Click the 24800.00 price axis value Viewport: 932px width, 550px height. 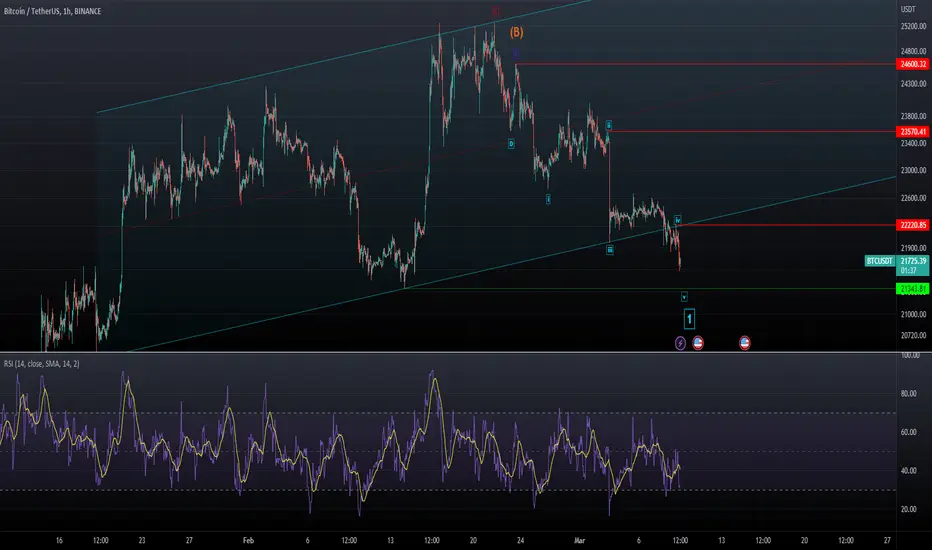913,51
